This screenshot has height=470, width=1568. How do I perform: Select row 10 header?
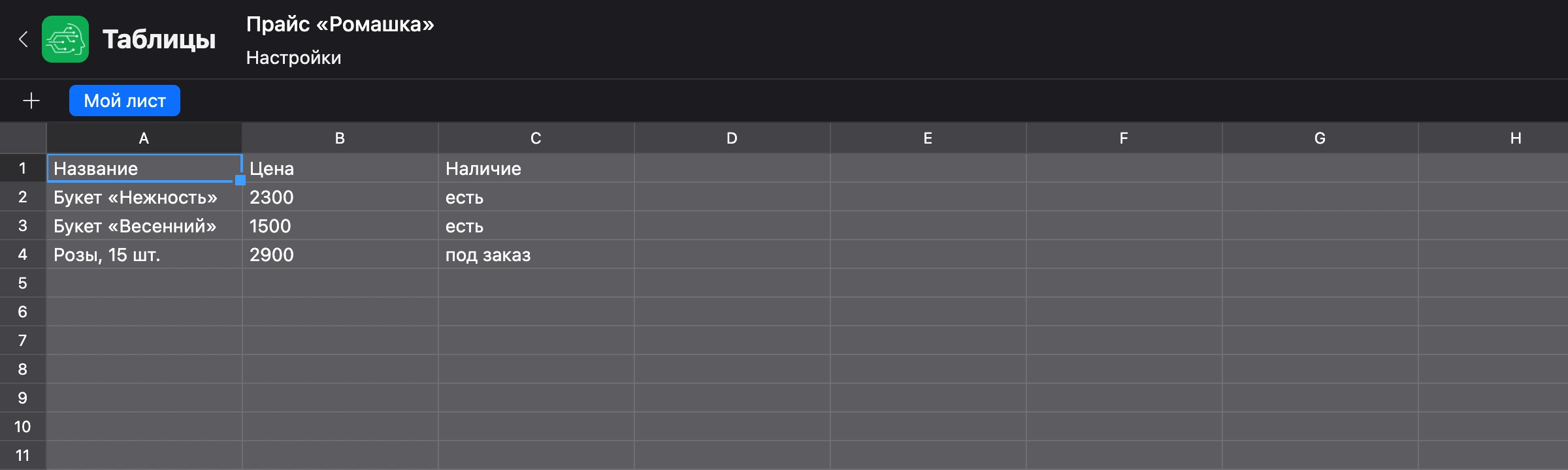pyautogui.click(x=23, y=427)
